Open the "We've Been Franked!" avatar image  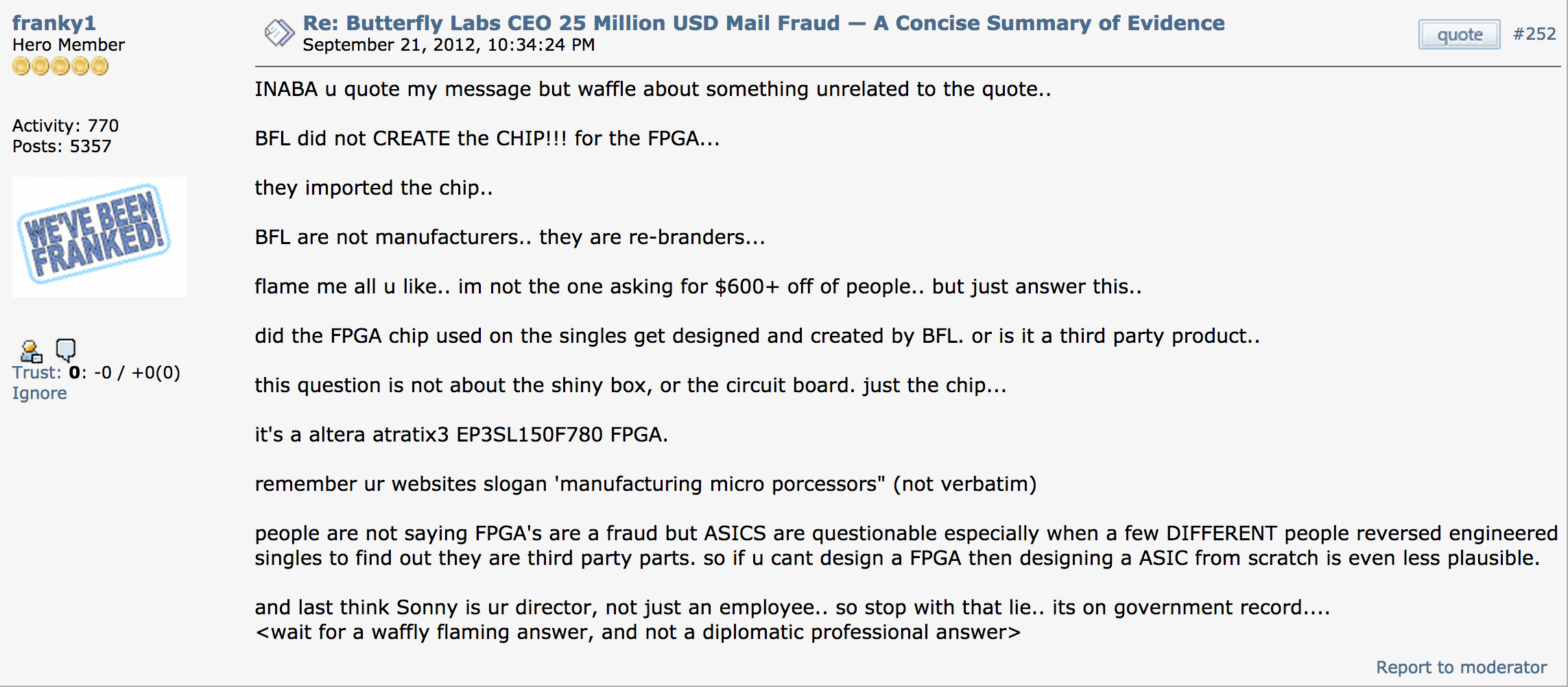click(x=99, y=237)
